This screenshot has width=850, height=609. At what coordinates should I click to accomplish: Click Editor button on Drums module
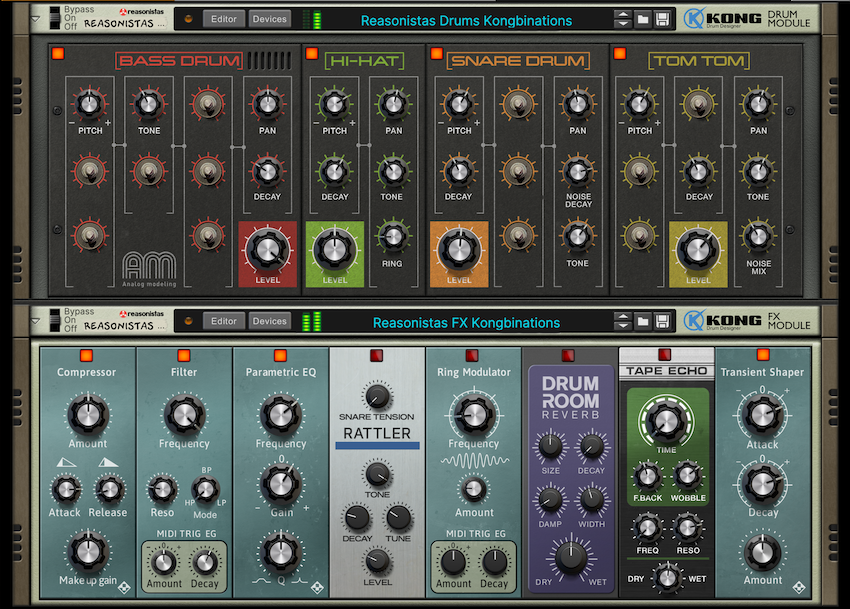click(x=224, y=19)
